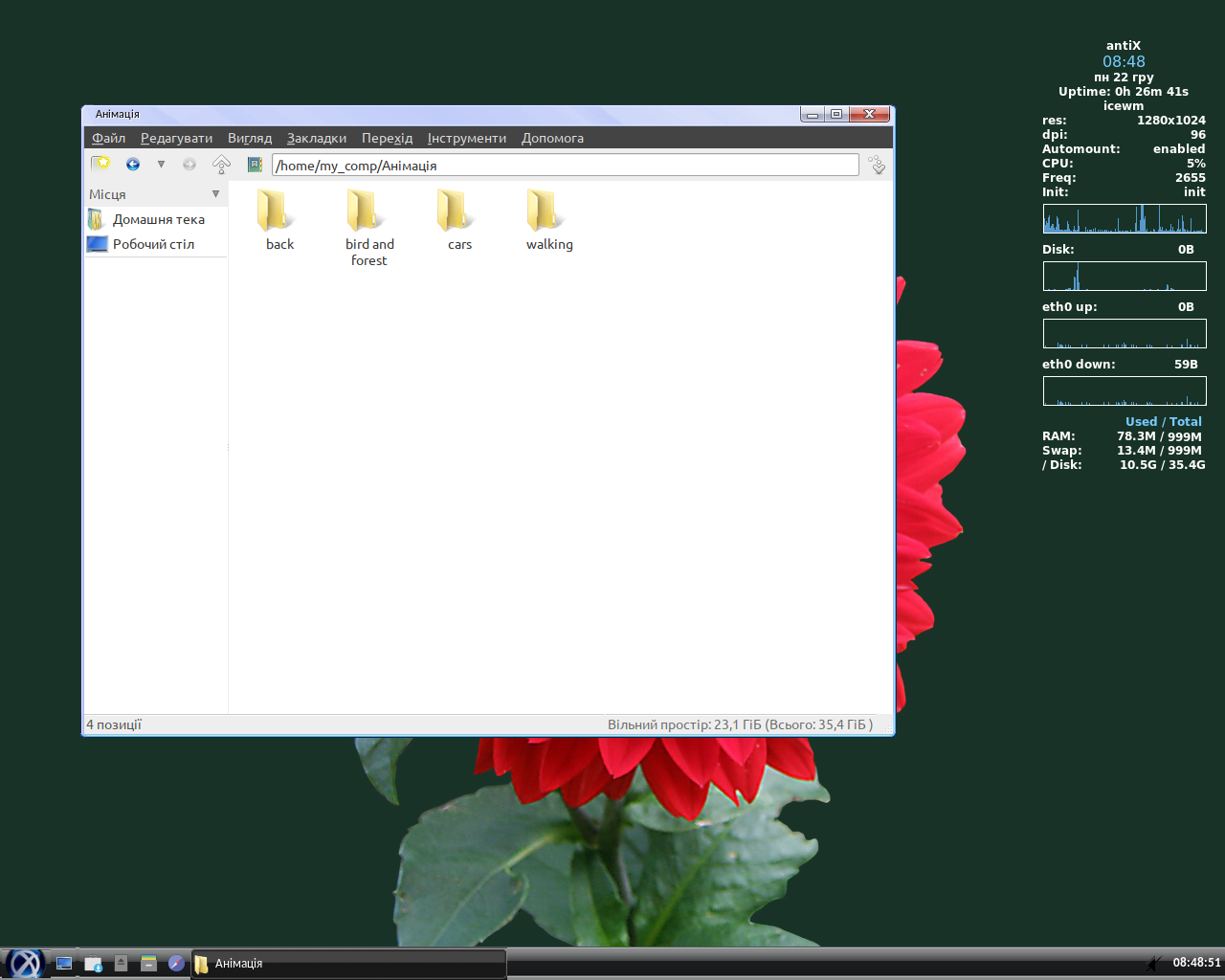Click the new tab icon in toolbar
The height and width of the screenshot is (980, 1225).
pos(100,164)
